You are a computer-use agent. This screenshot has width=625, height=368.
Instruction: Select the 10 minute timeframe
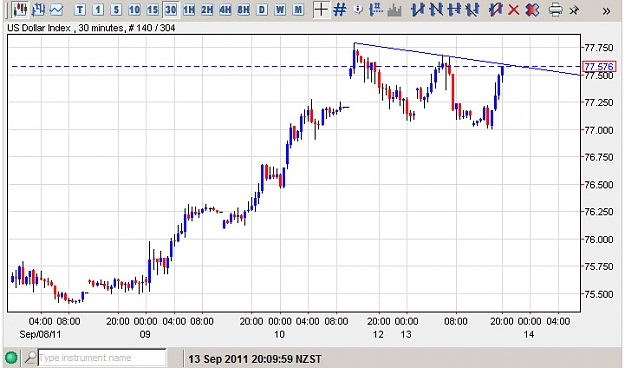click(134, 10)
